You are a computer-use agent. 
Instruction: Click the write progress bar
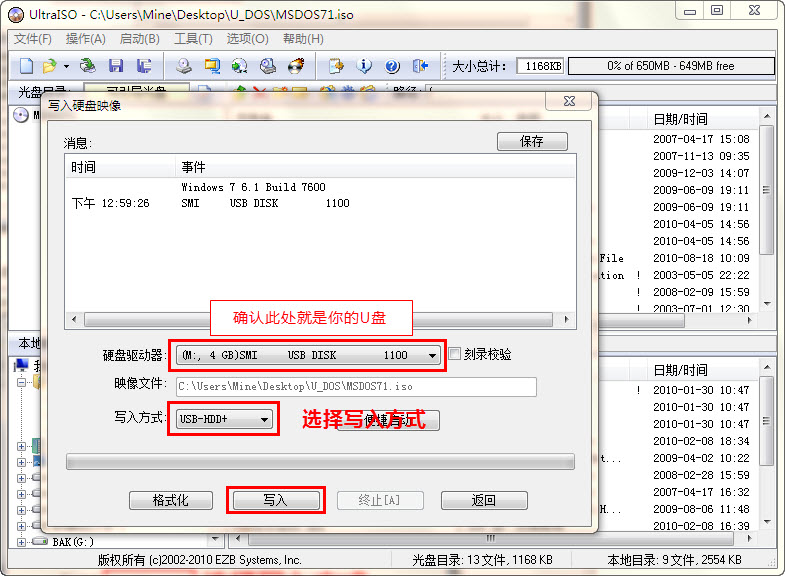click(320, 461)
